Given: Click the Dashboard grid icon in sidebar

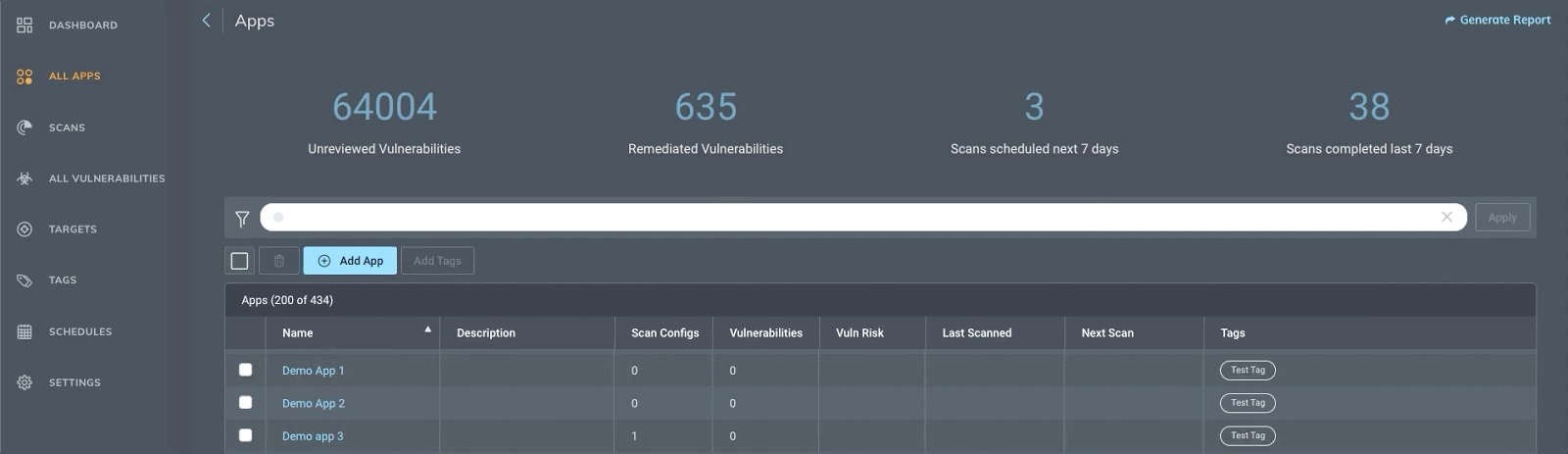Looking at the screenshot, I should coord(24,25).
